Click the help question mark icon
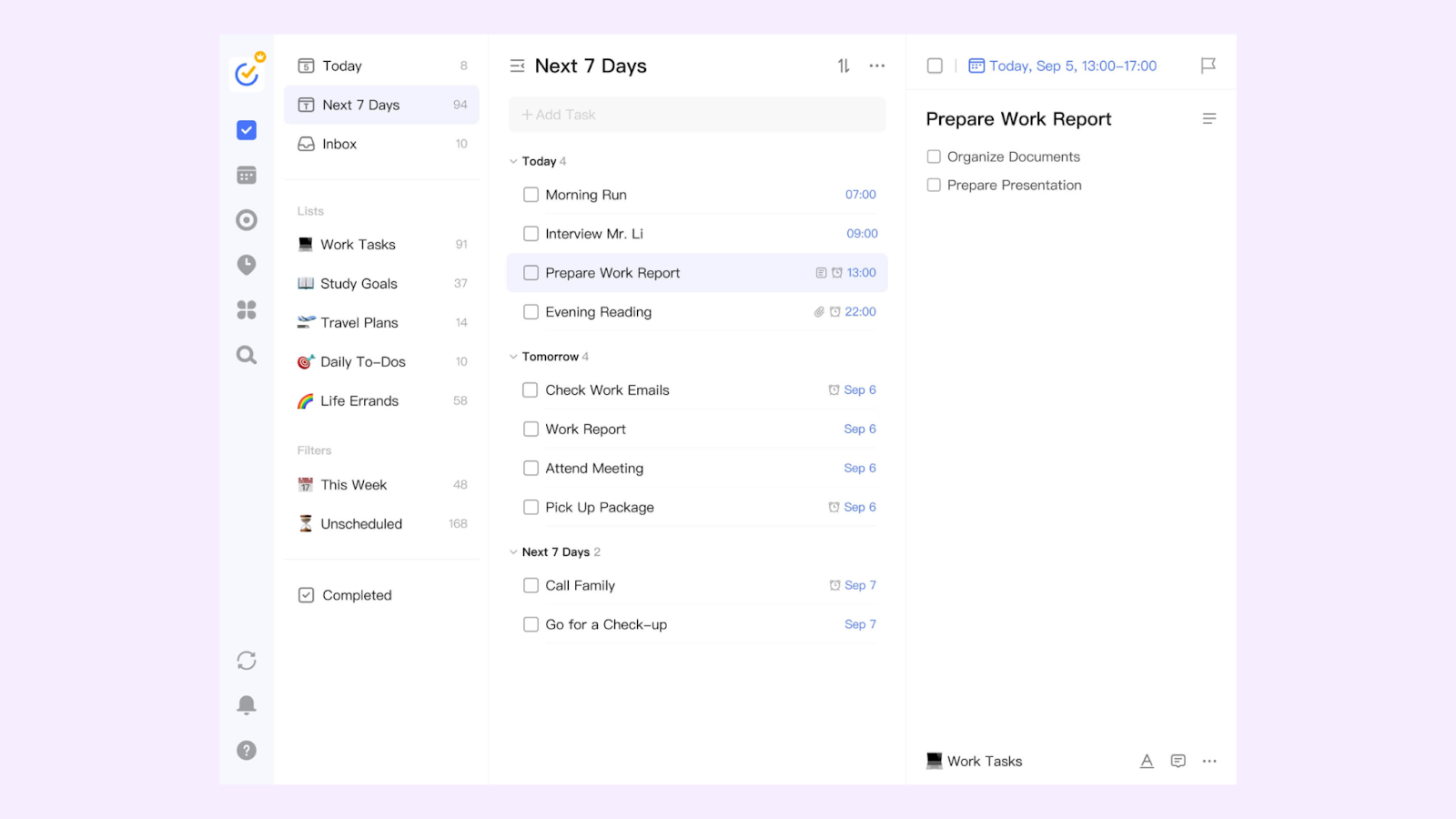Image resolution: width=1456 pixels, height=819 pixels. point(247,750)
